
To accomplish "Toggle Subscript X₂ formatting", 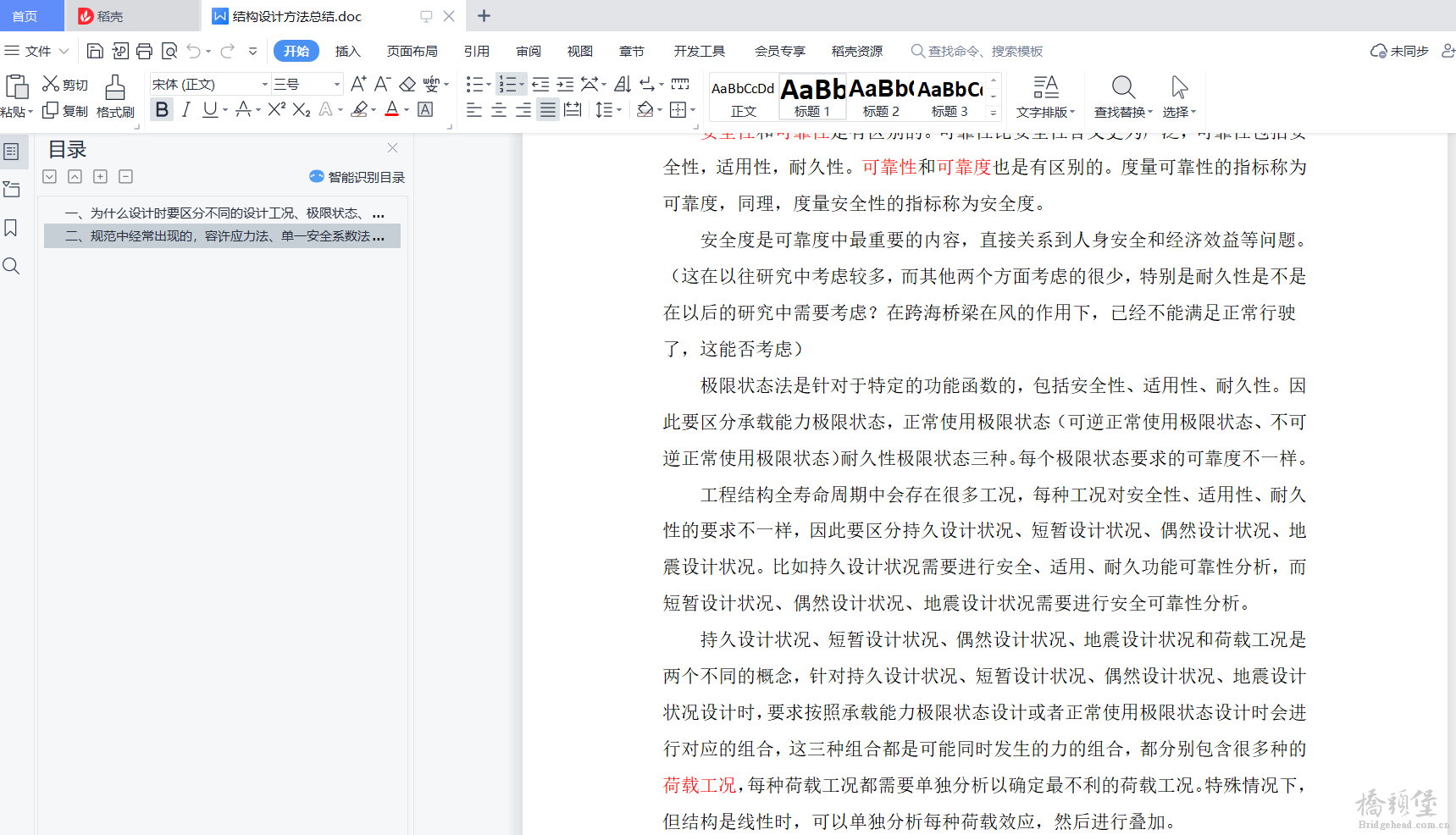I will tap(302, 110).
